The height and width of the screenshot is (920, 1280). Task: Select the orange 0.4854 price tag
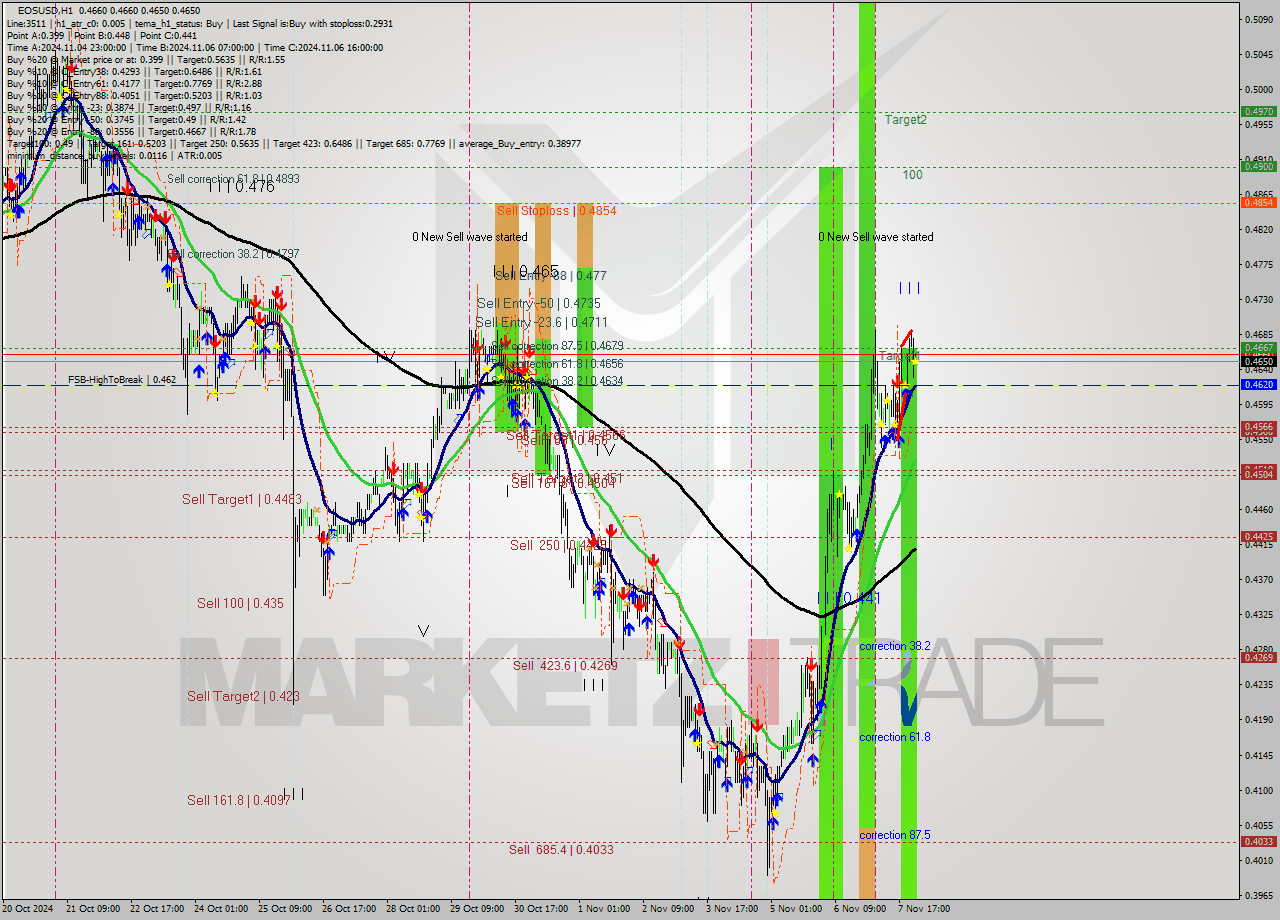click(1258, 203)
